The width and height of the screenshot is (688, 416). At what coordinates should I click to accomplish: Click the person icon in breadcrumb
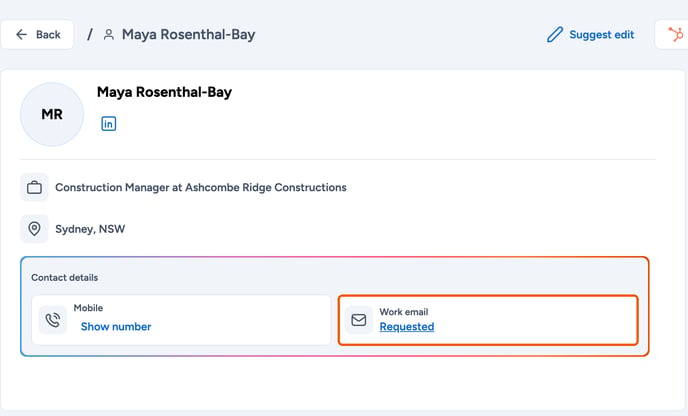[109, 35]
